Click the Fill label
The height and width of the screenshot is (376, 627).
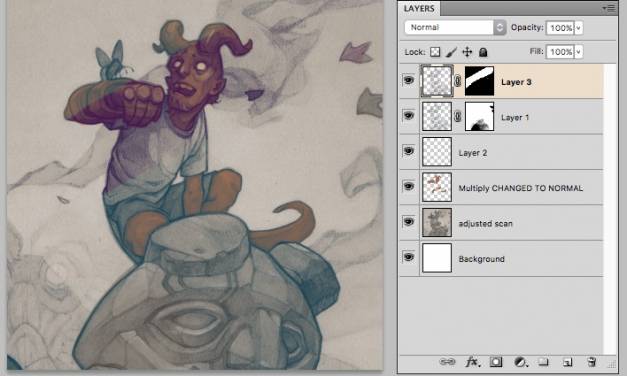coord(536,51)
